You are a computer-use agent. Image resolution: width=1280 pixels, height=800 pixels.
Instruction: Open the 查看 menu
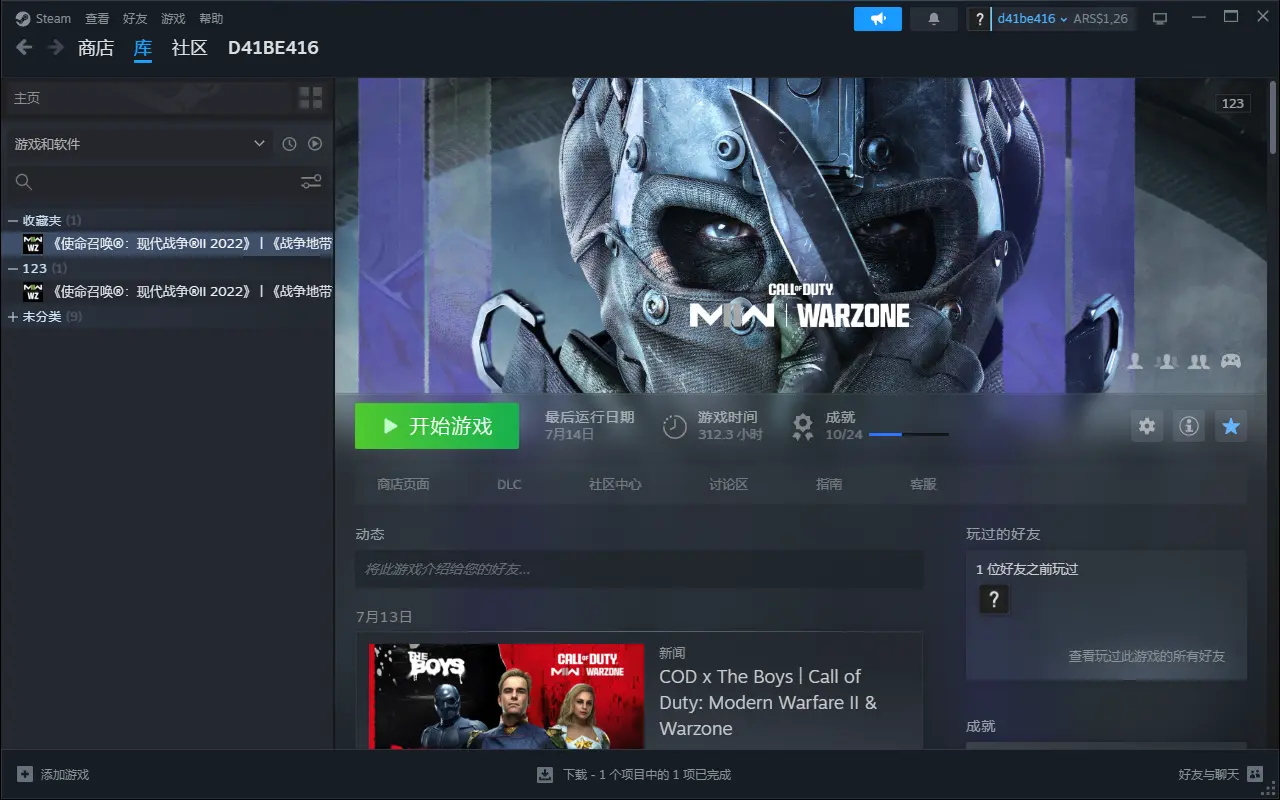point(97,18)
